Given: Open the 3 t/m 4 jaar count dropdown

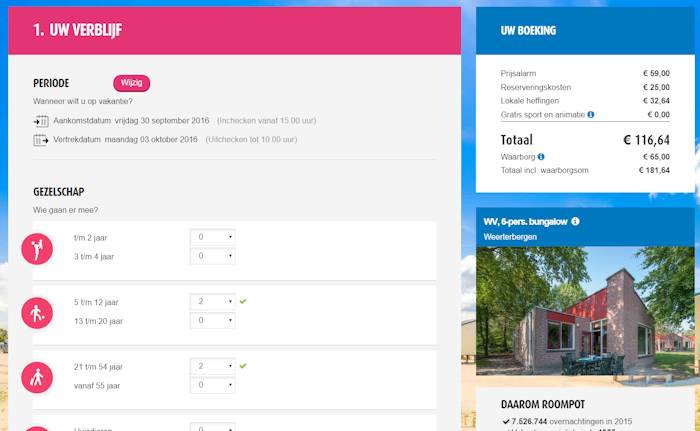Looking at the screenshot, I should click(x=212, y=256).
